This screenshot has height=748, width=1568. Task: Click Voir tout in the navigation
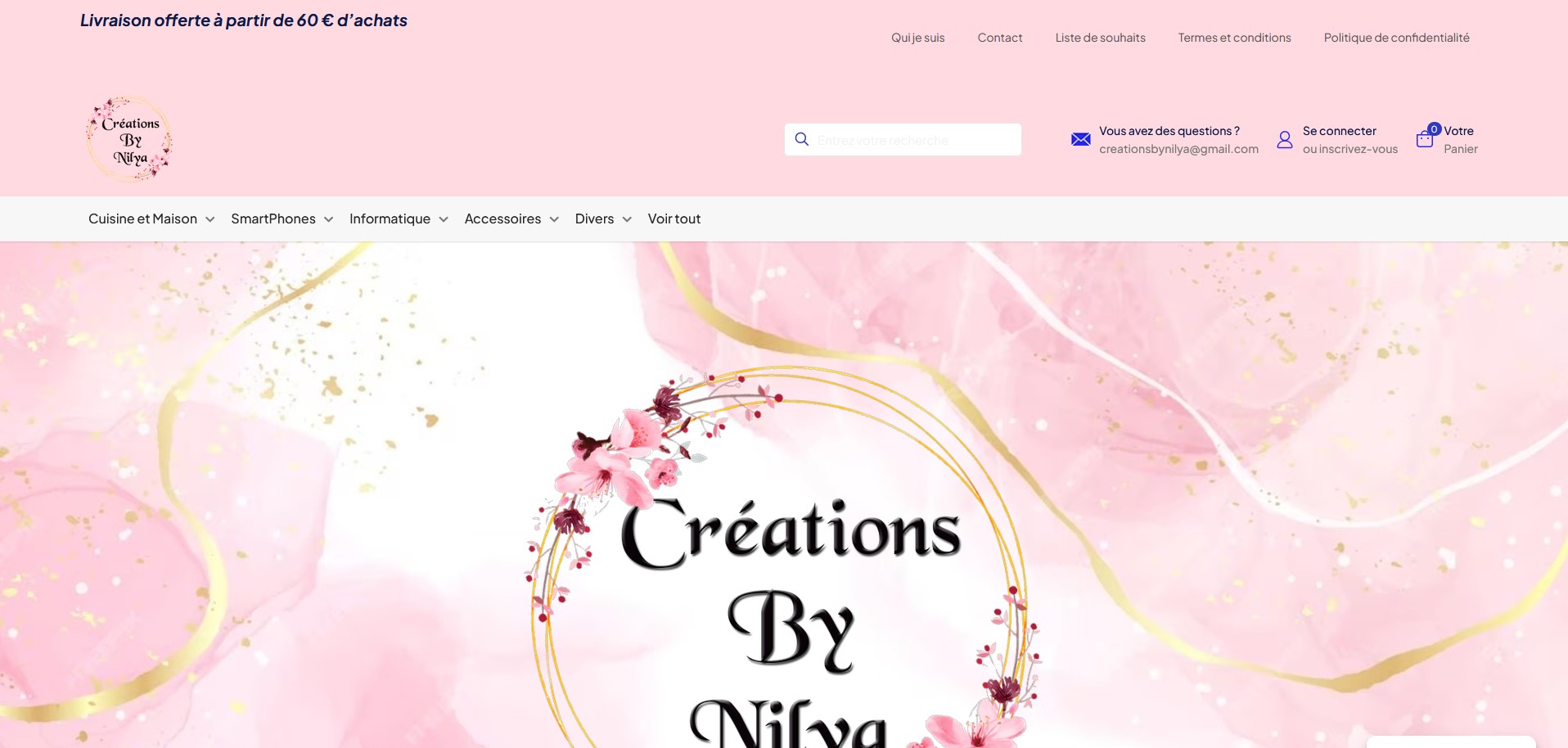(674, 219)
